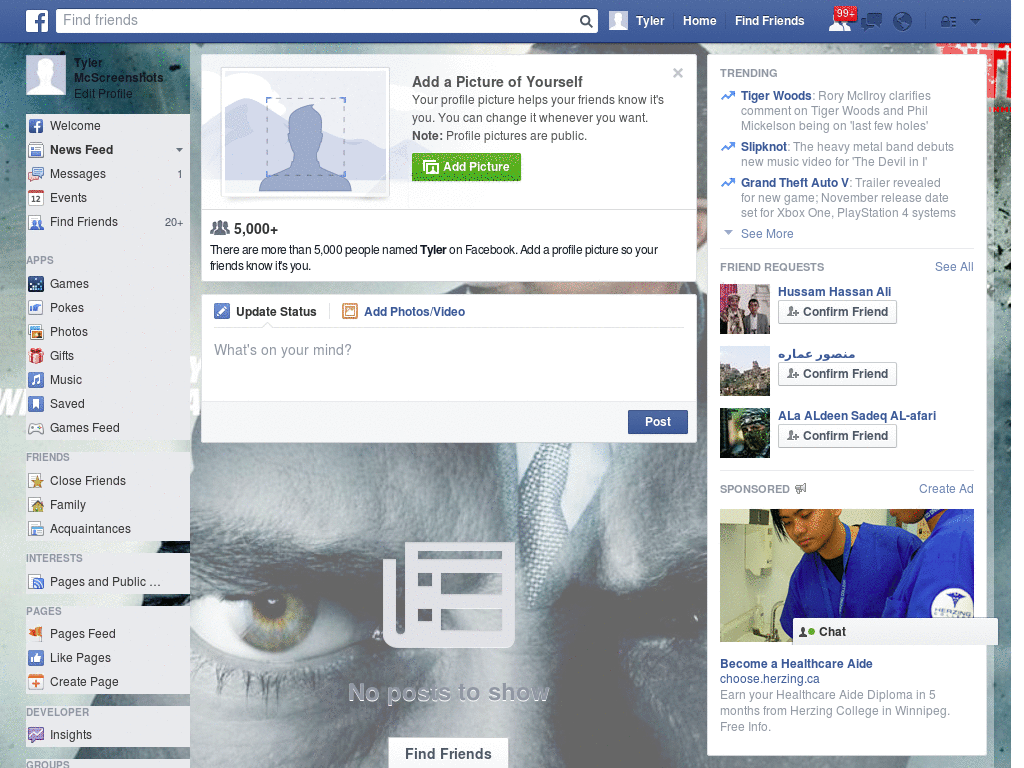Open friend requests notification icon

(x=840, y=22)
